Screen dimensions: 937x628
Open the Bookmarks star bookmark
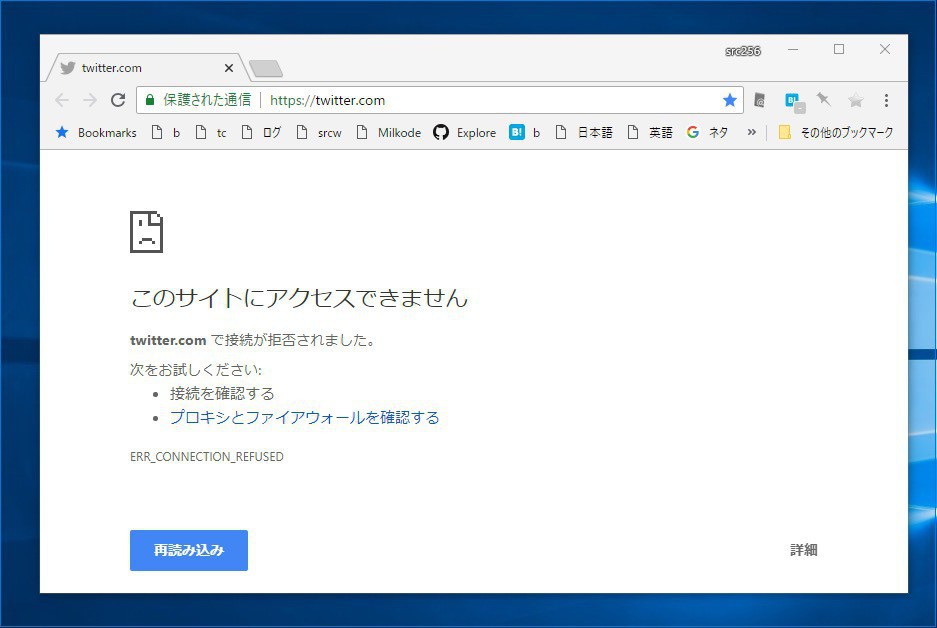(x=96, y=132)
